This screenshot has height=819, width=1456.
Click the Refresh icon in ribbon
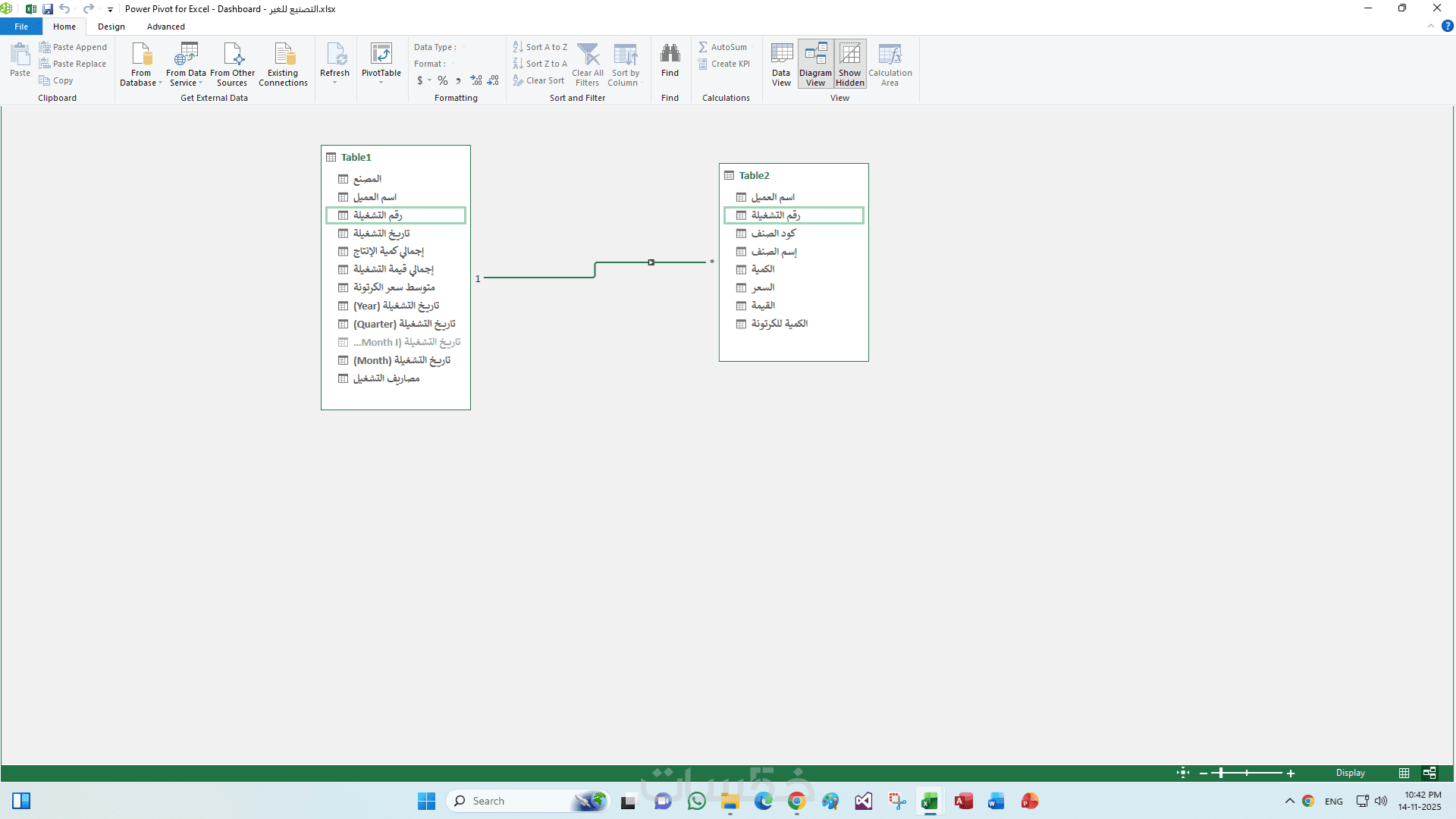click(x=334, y=56)
